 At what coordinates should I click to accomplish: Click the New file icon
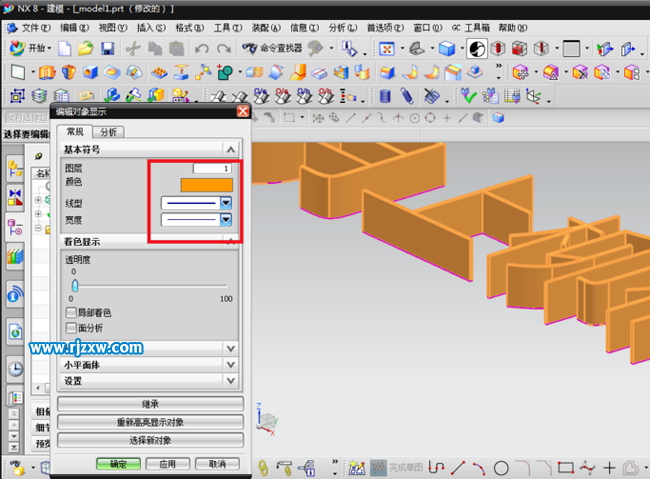(64, 49)
